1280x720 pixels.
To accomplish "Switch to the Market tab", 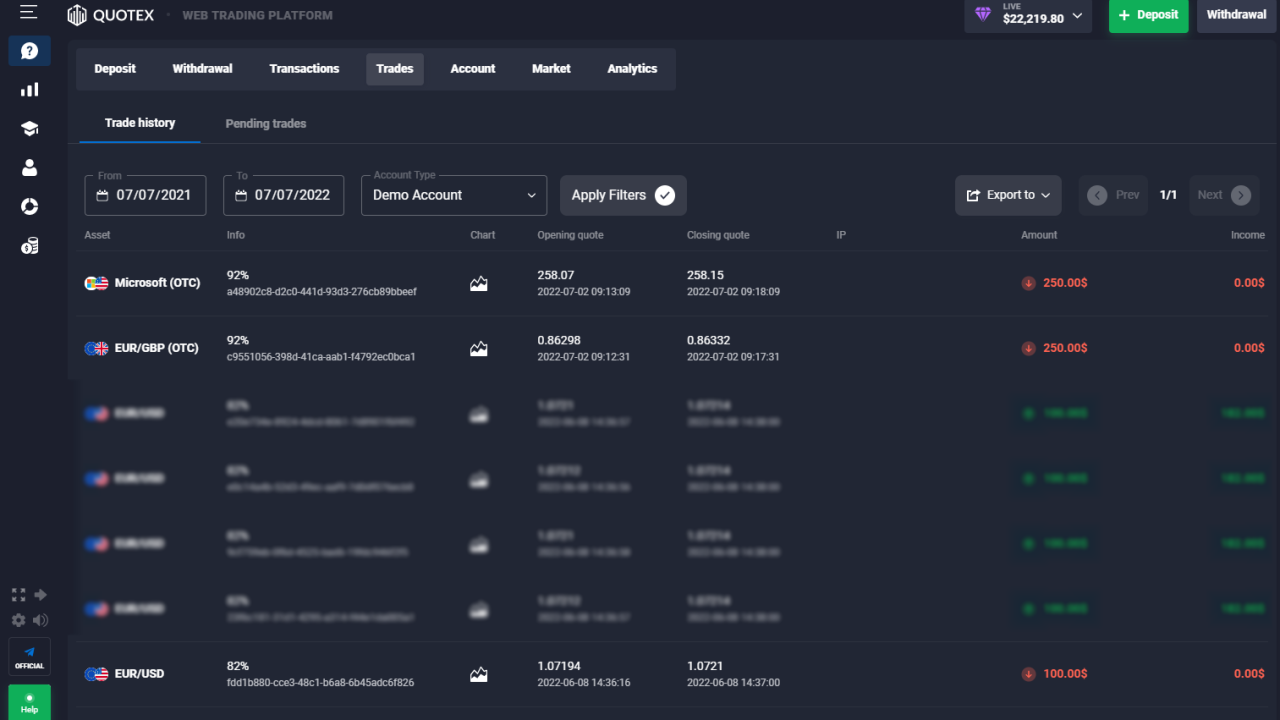I will tap(551, 69).
